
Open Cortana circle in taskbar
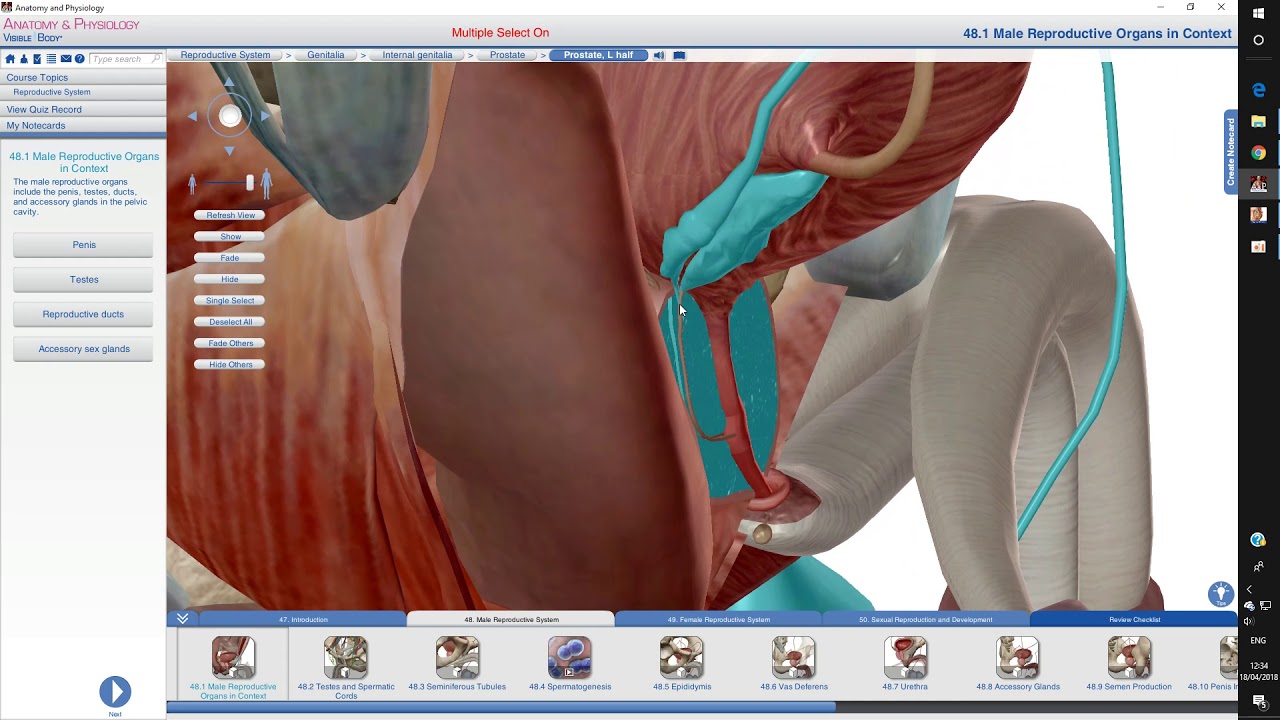point(1258,41)
